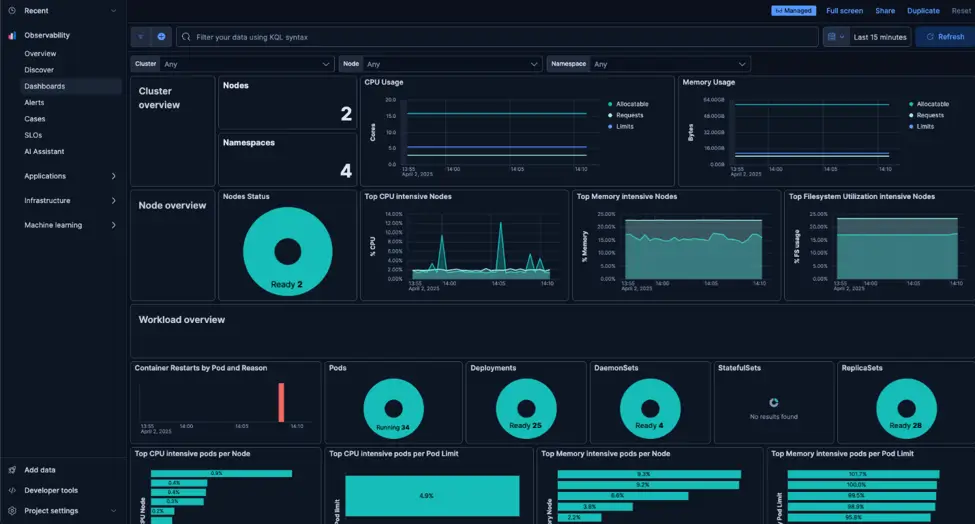The width and height of the screenshot is (975, 524).
Task: Open the Alerts page
Action: pos(34,103)
